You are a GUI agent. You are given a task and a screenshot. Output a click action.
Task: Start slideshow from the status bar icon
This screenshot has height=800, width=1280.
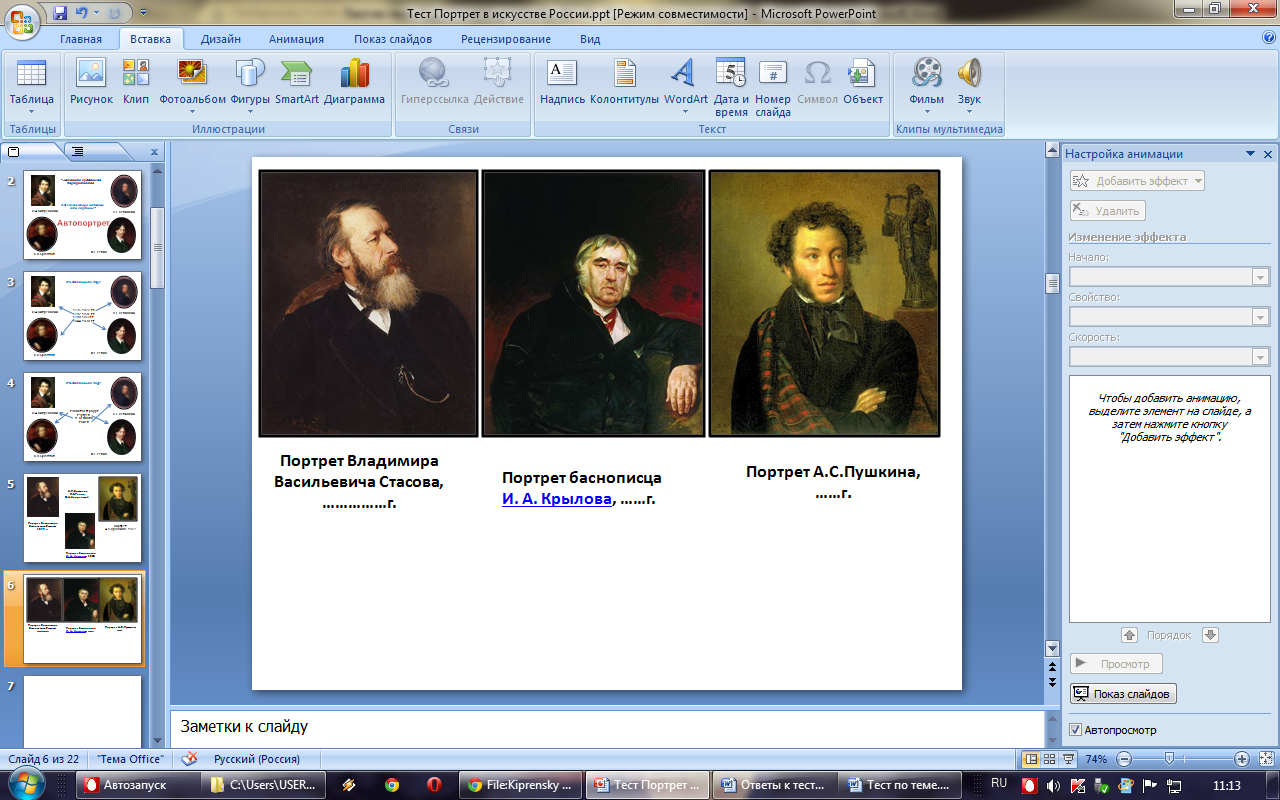pyautogui.click(x=1068, y=759)
